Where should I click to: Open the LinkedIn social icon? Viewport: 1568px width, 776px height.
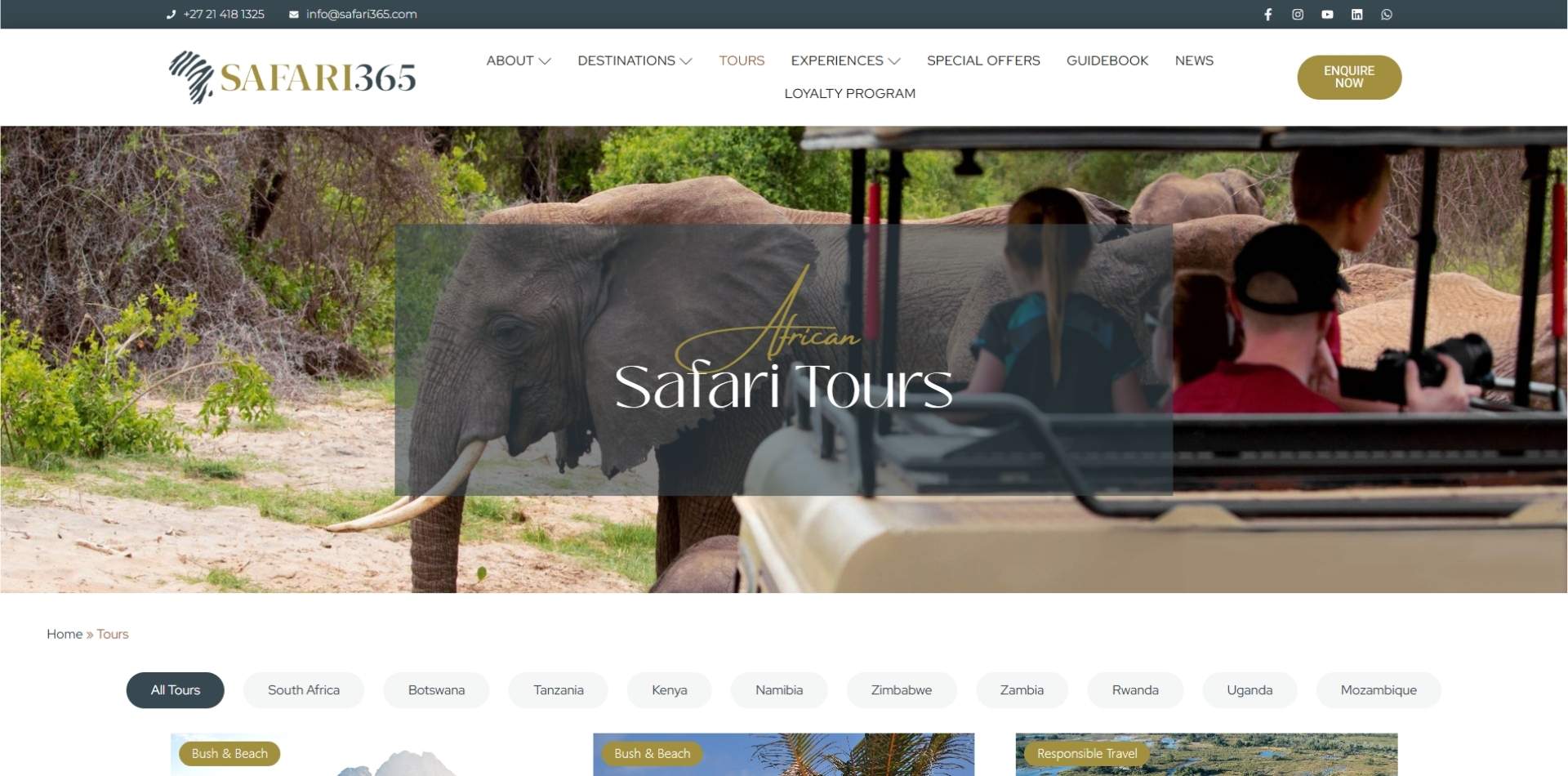1356,14
